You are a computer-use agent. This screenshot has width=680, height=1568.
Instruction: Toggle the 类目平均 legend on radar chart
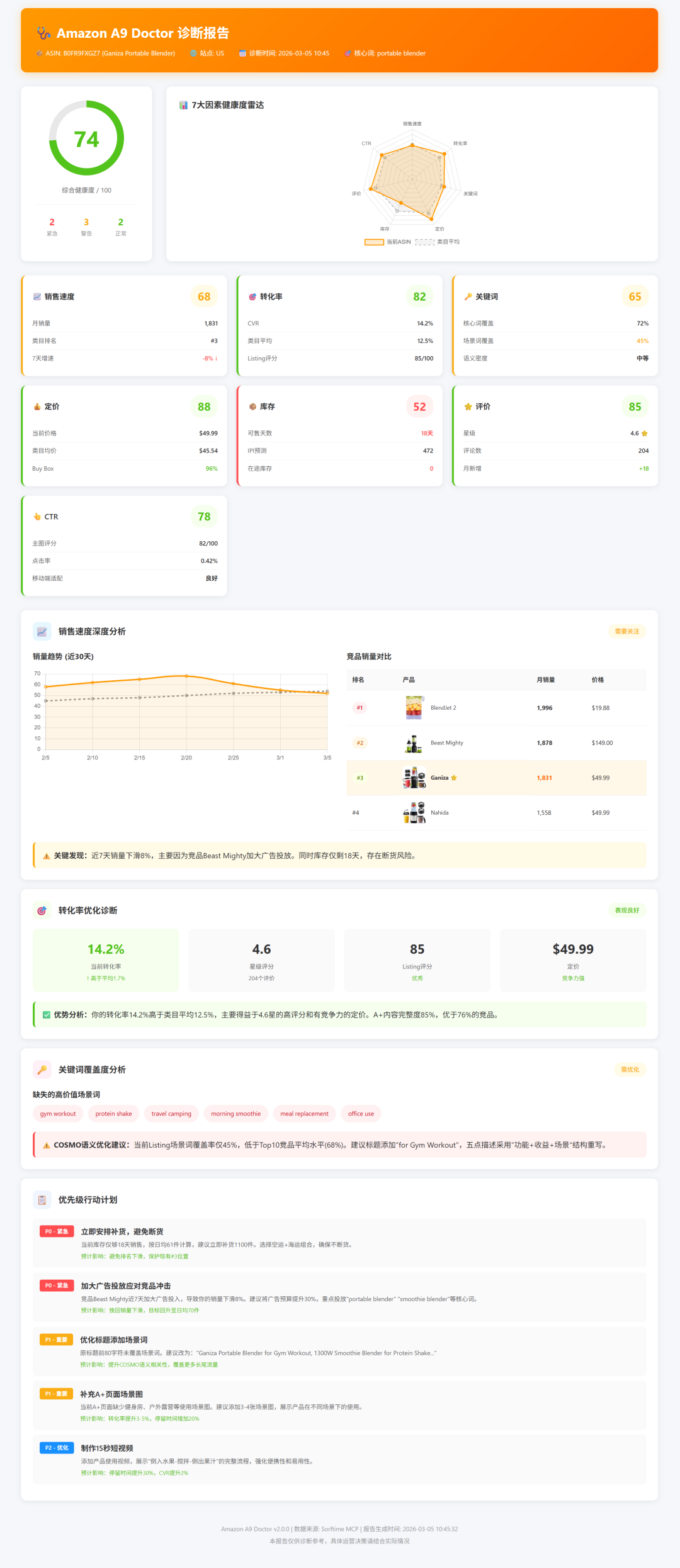click(438, 242)
